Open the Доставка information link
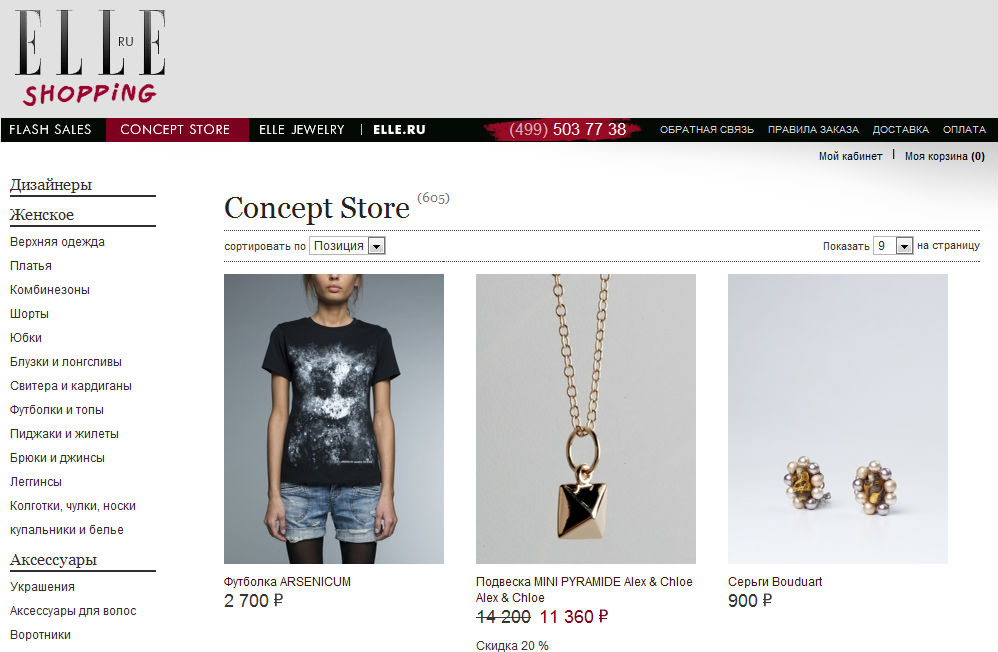The width and height of the screenshot is (998, 652). [901, 129]
